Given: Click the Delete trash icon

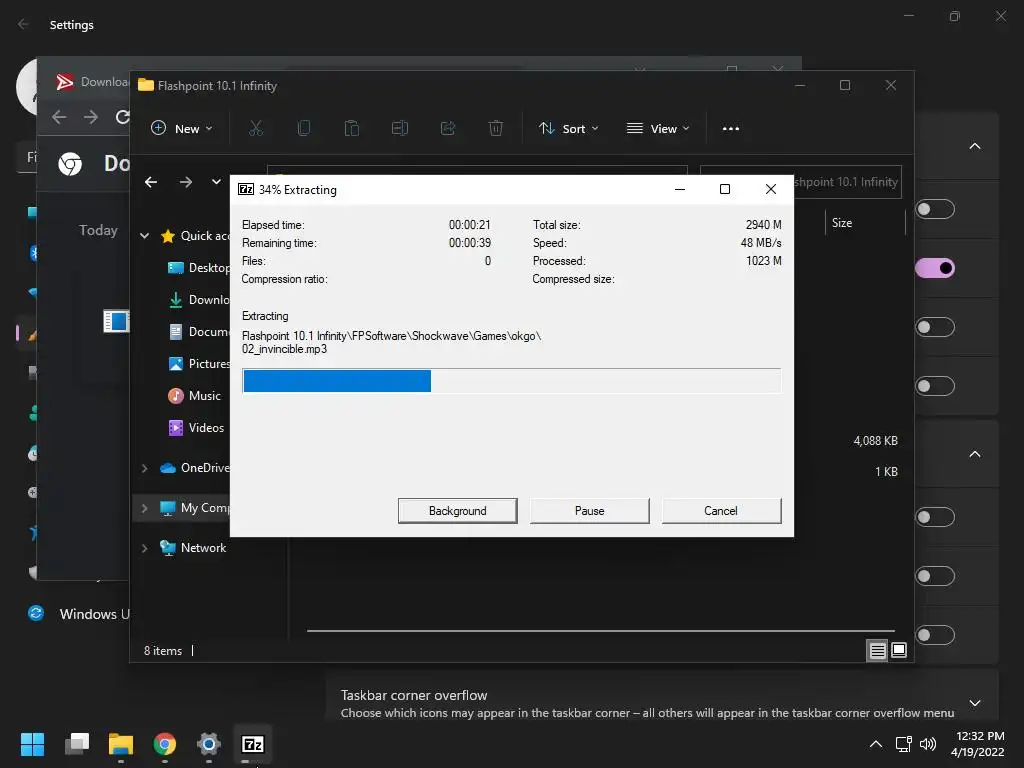Looking at the screenshot, I should (x=496, y=129).
